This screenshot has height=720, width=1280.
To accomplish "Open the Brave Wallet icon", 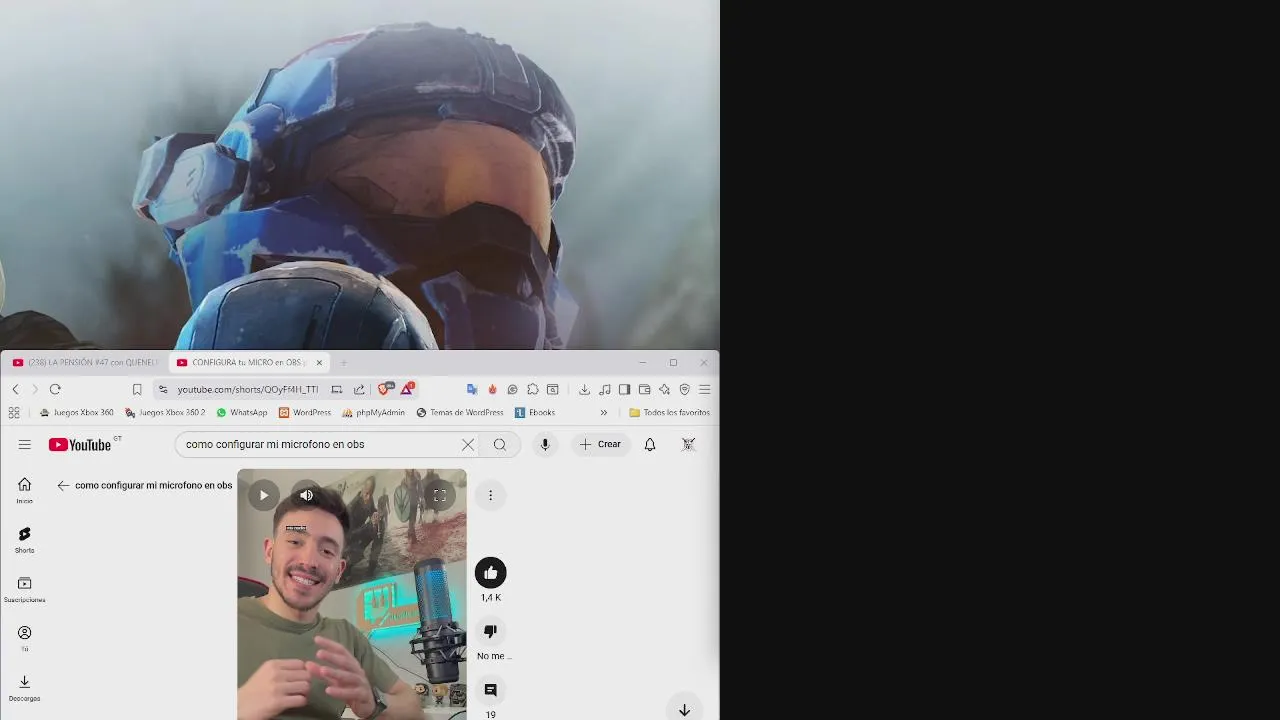I will (644, 389).
